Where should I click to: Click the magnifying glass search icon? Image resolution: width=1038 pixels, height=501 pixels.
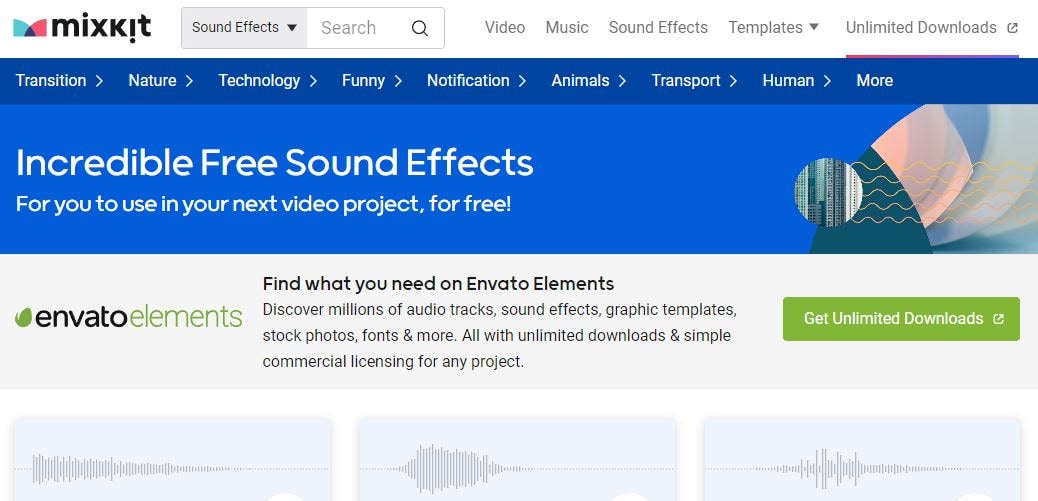click(420, 28)
